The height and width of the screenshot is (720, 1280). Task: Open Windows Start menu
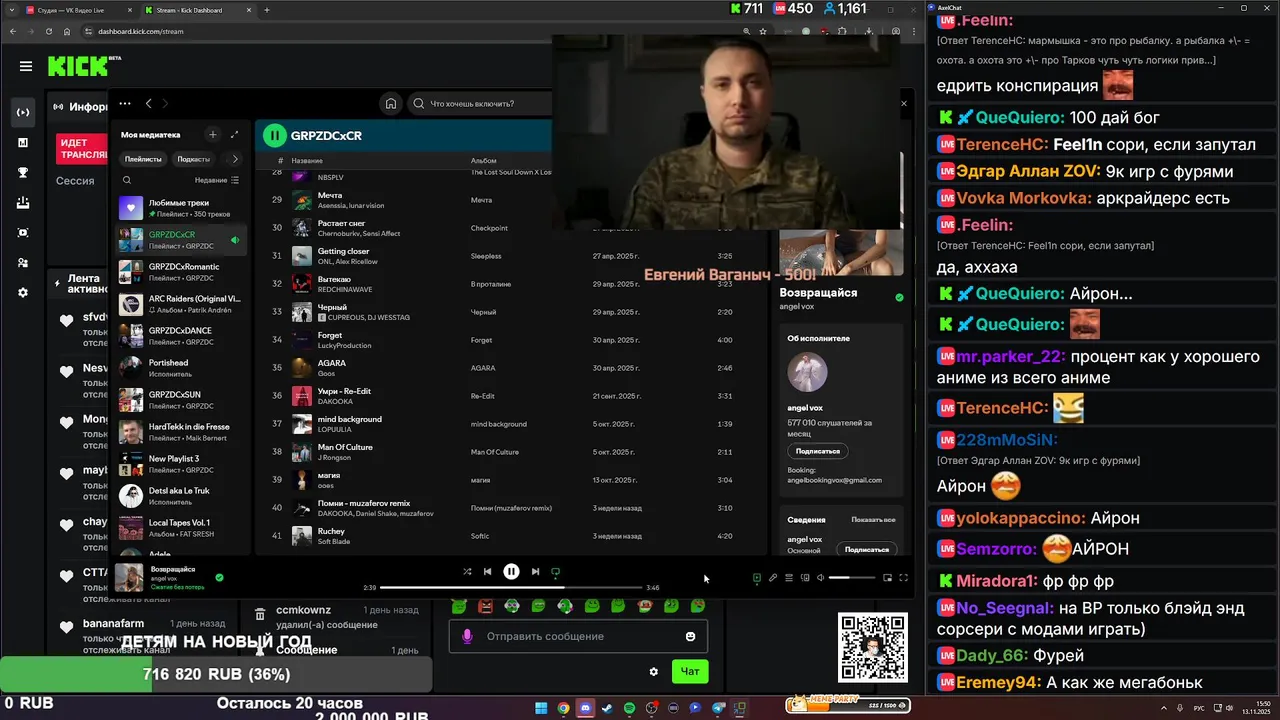tap(541, 708)
